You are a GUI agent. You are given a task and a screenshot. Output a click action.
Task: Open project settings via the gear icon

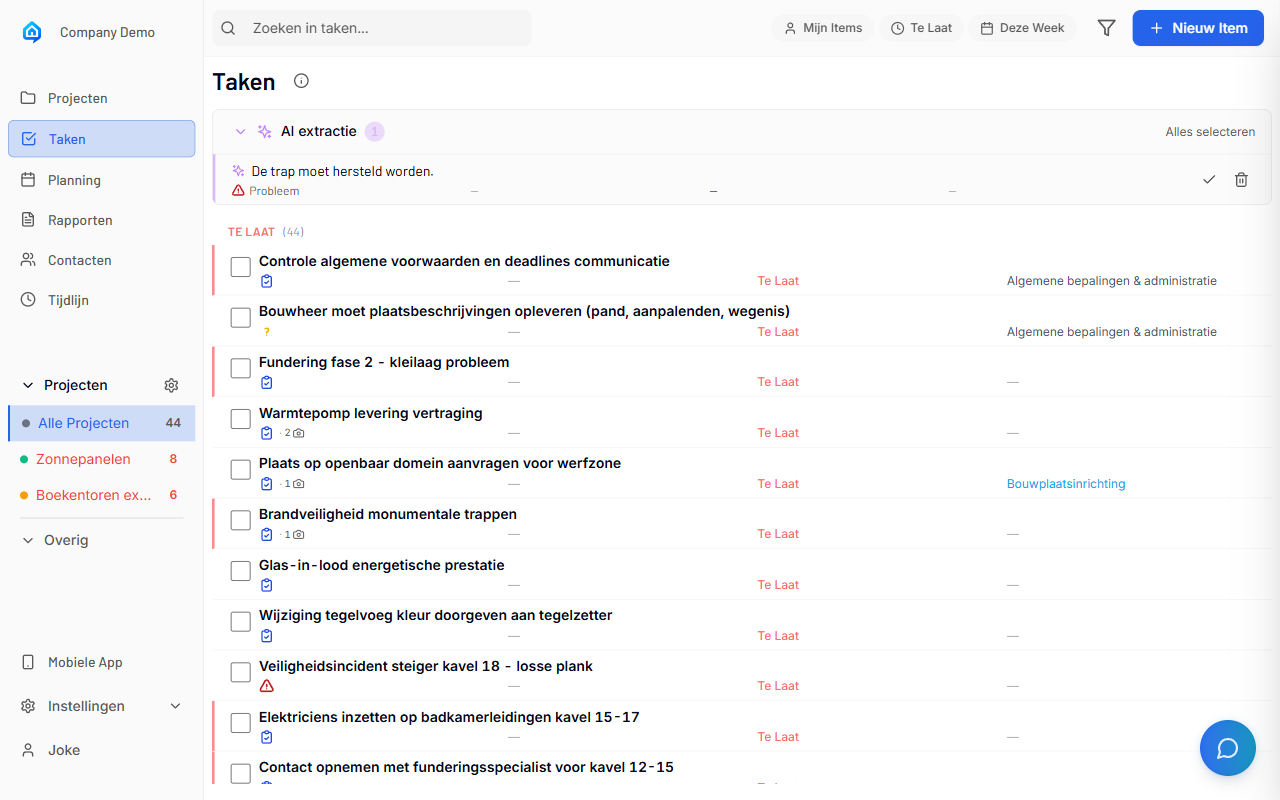pos(170,385)
